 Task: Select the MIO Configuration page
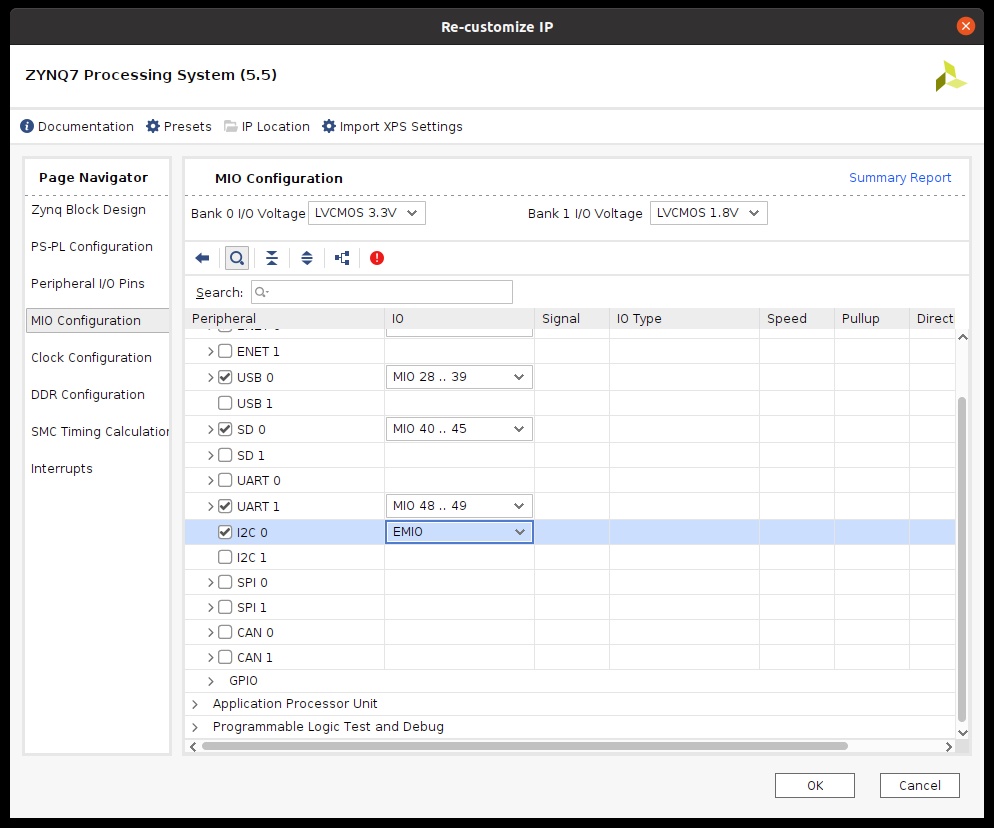pyautogui.click(x=98, y=321)
